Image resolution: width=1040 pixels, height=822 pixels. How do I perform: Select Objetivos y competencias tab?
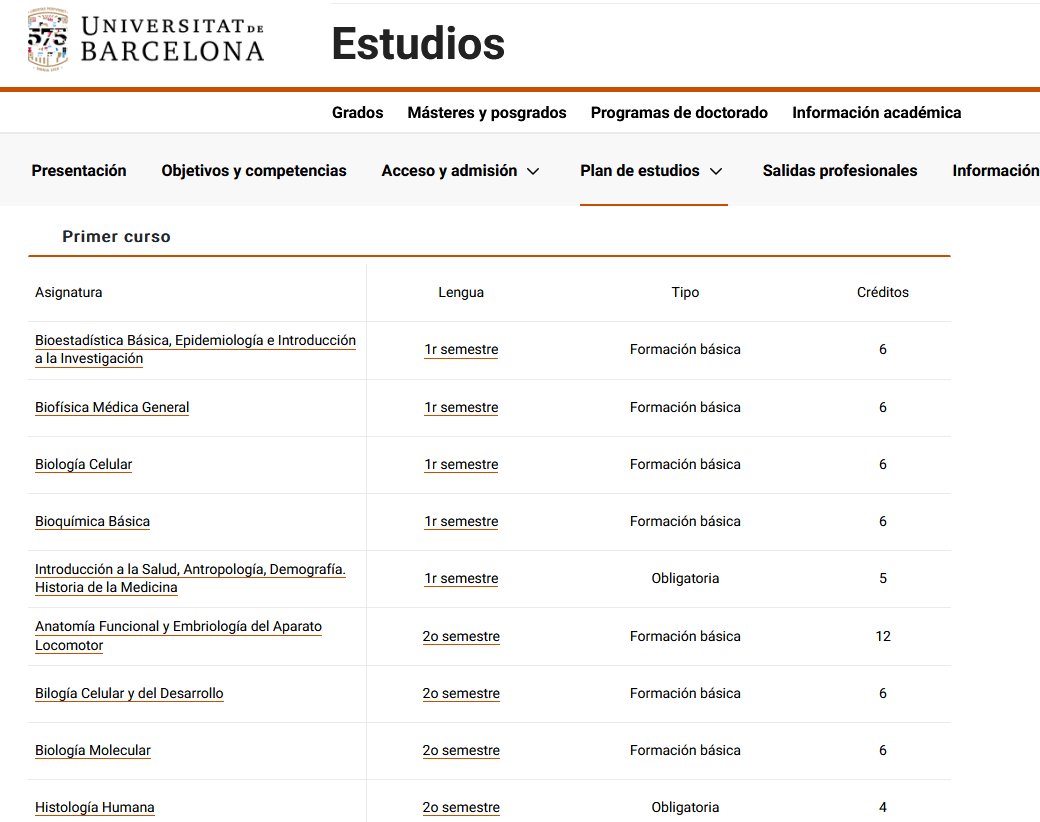click(254, 171)
